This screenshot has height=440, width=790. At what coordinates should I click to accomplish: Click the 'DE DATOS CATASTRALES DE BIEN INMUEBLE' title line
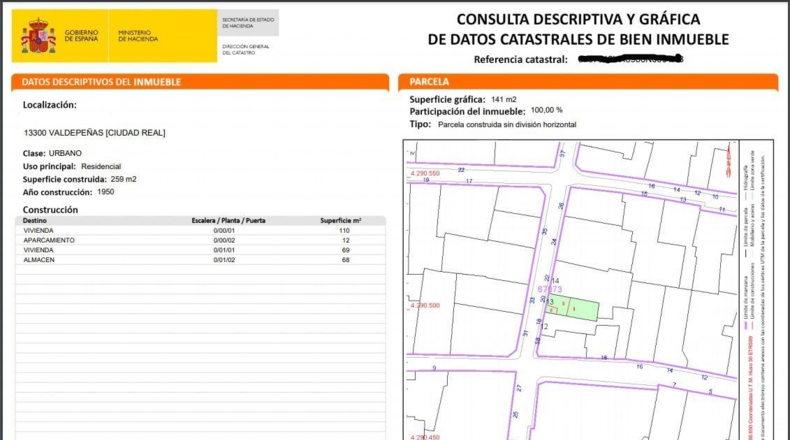click(578, 39)
